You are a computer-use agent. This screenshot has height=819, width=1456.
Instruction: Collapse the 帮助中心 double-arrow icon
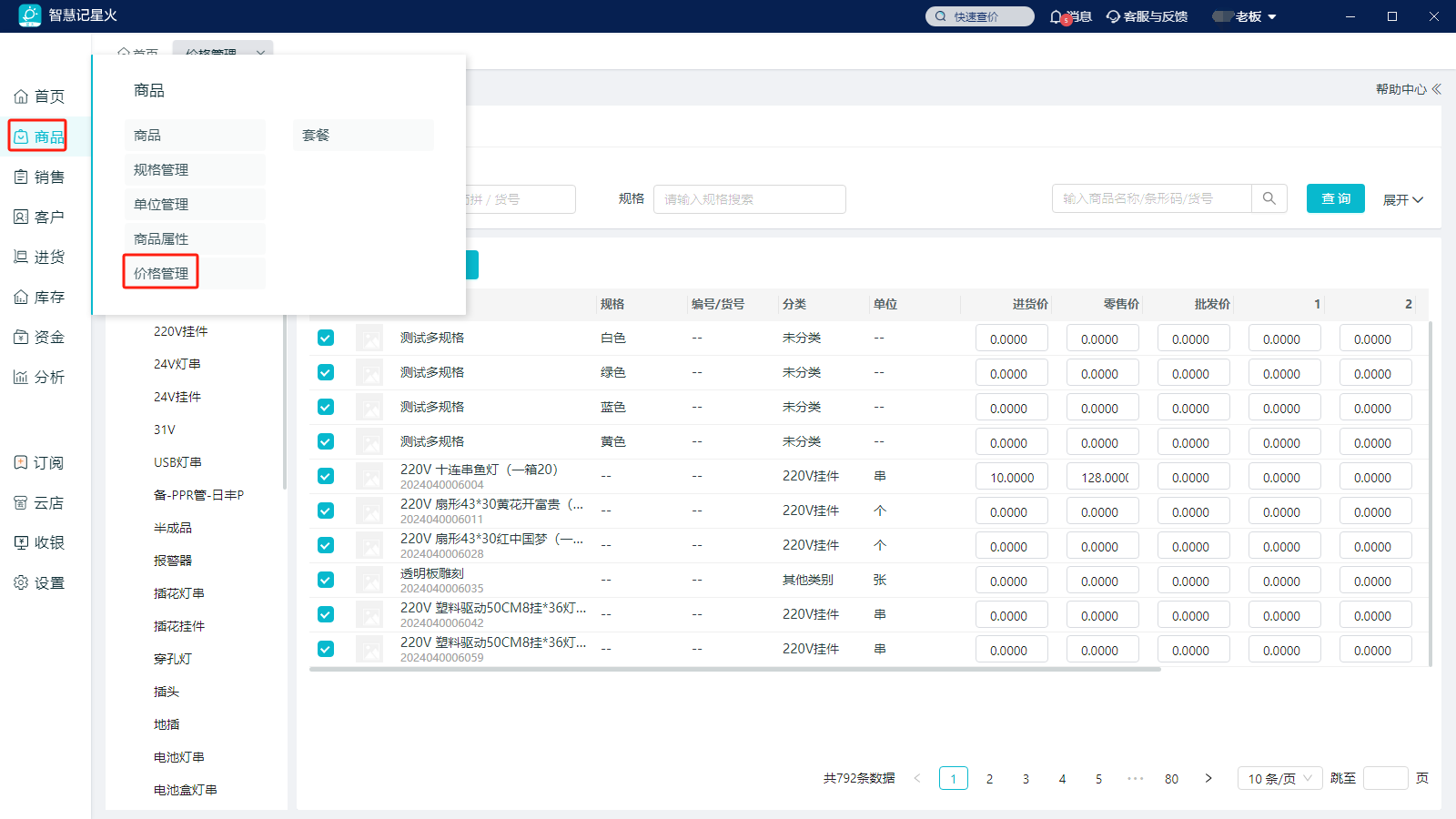tap(1437, 89)
